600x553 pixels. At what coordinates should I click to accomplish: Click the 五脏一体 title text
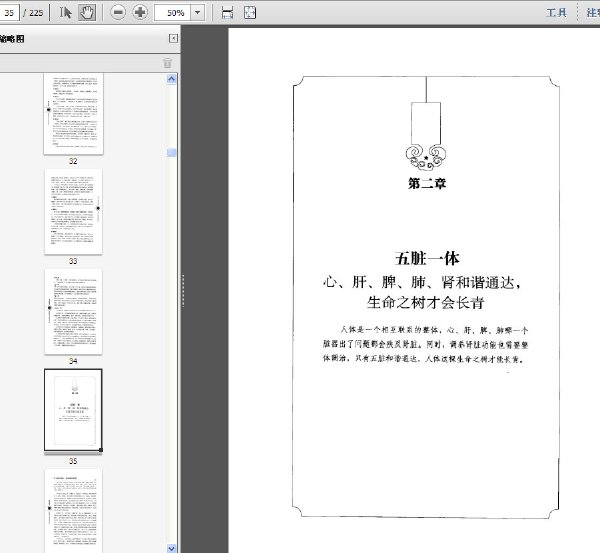point(427,258)
